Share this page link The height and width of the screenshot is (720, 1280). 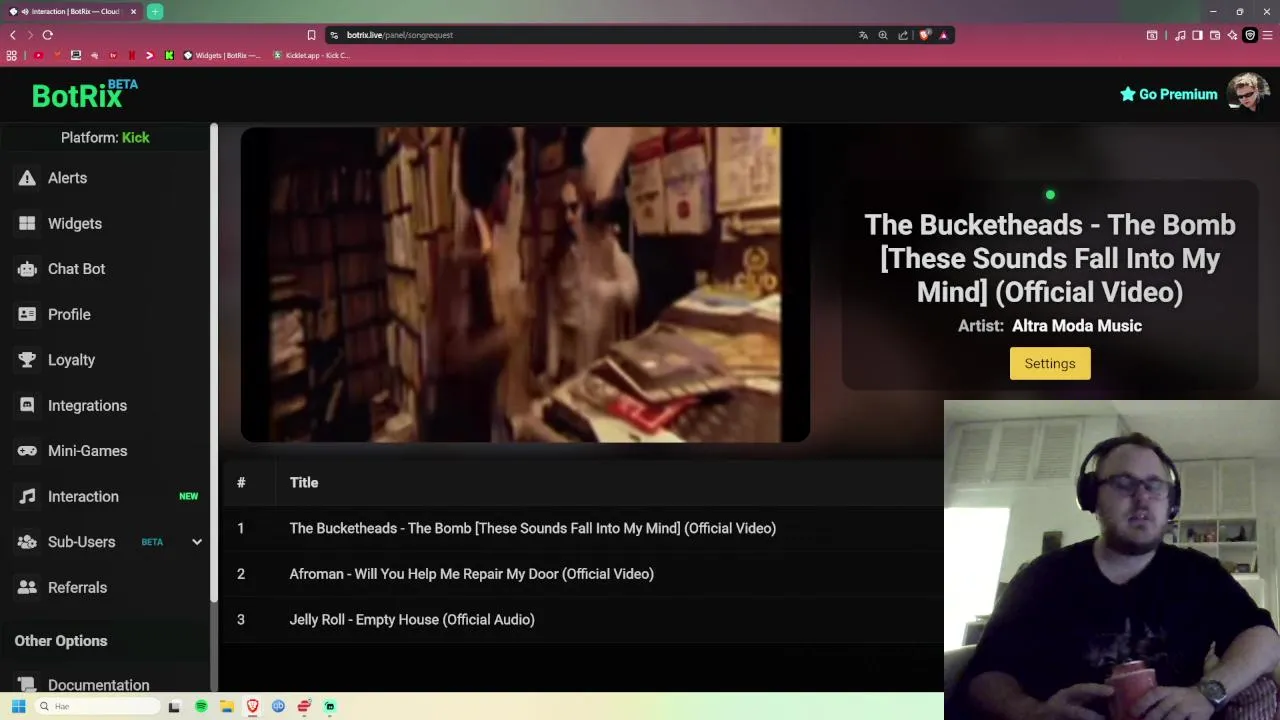coord(903,35)
